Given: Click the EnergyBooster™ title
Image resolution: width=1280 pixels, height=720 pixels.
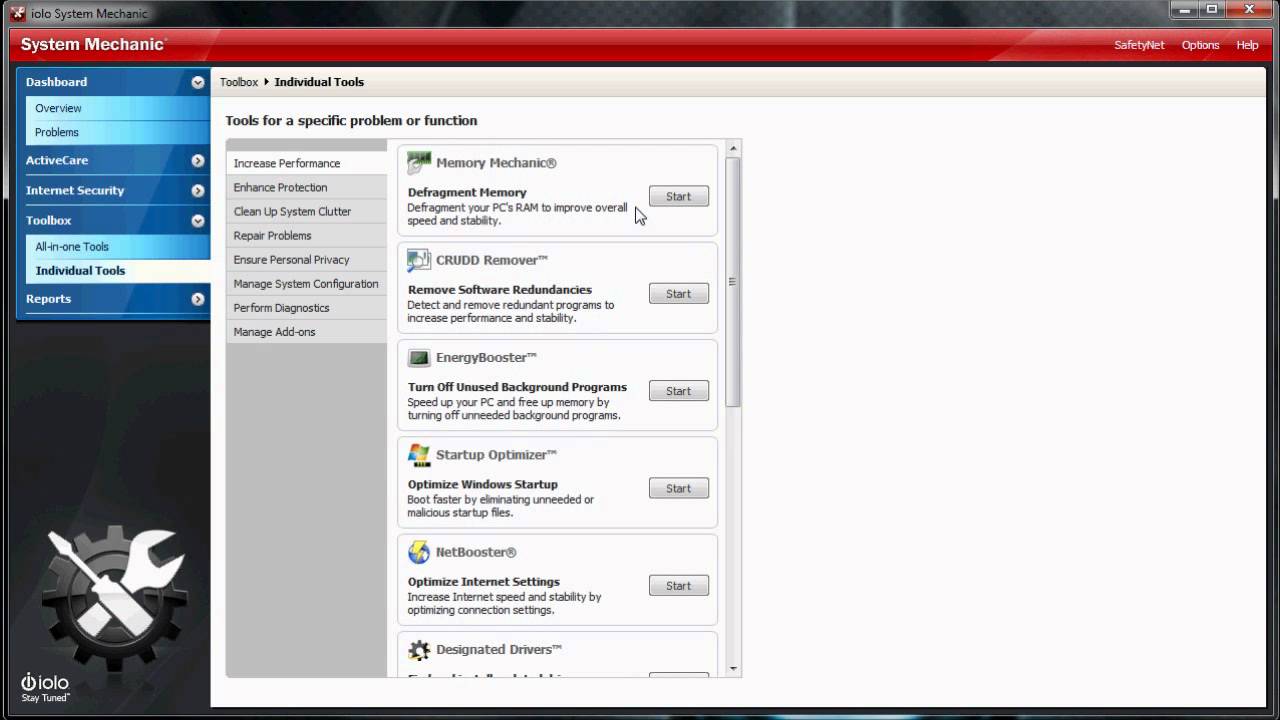Looking at the screenshot, I should tap(487, 357).
